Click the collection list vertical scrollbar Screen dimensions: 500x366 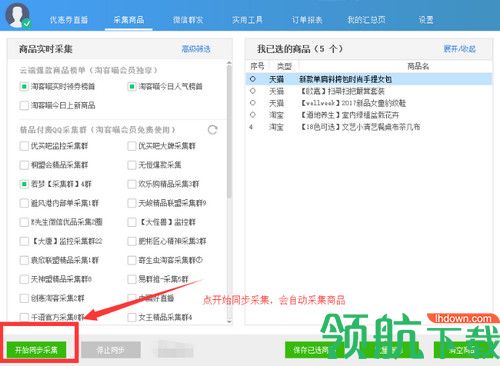point(229,132)
